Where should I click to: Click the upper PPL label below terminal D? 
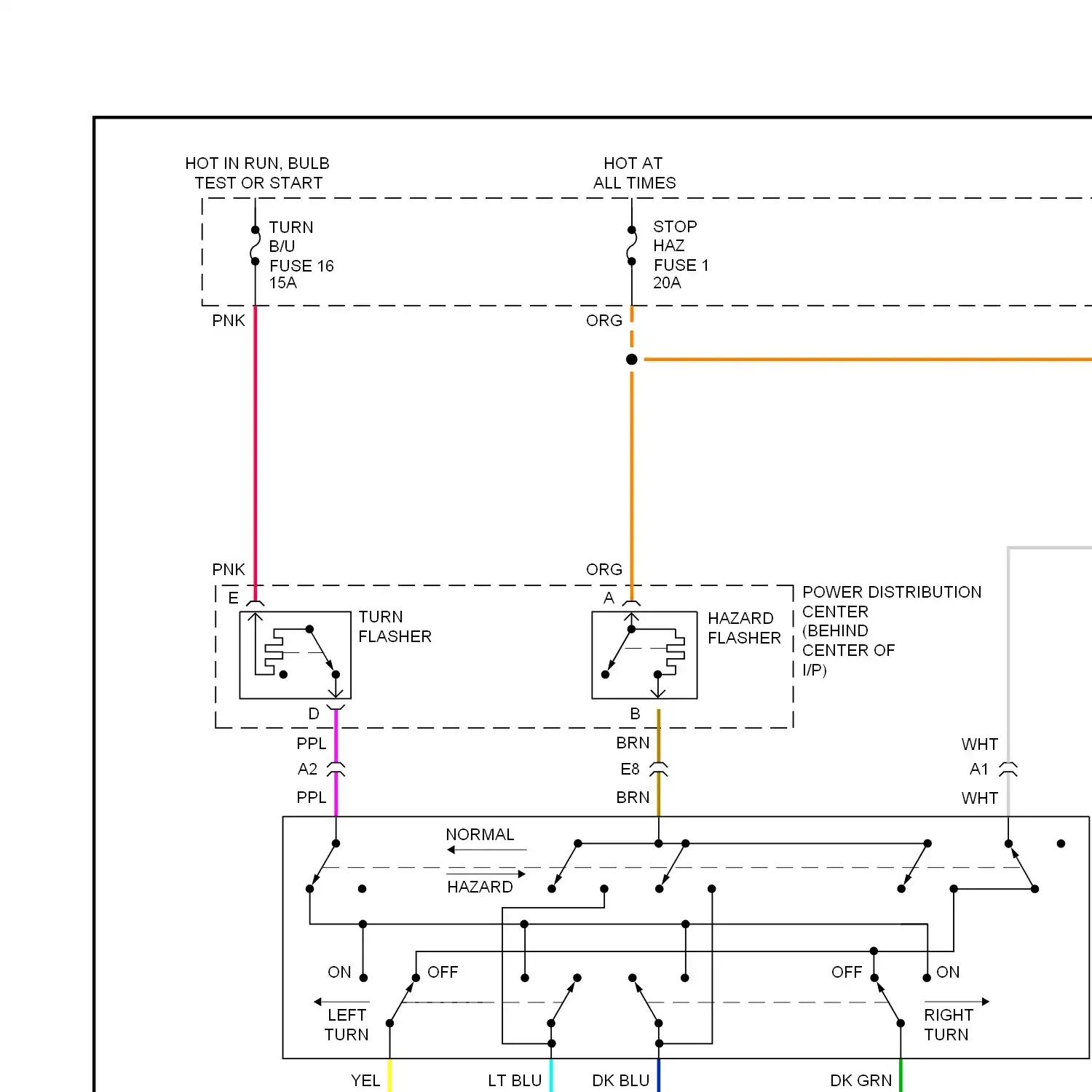tap(312, 744)
